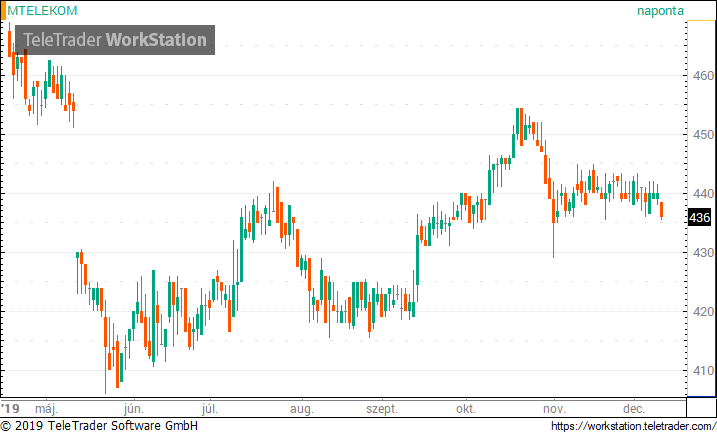Click the orange marker beside MTELEKOM
Image resolution: width=717 pixels, height=435 pixels.
pyautogui.click(x=3, y=11)
